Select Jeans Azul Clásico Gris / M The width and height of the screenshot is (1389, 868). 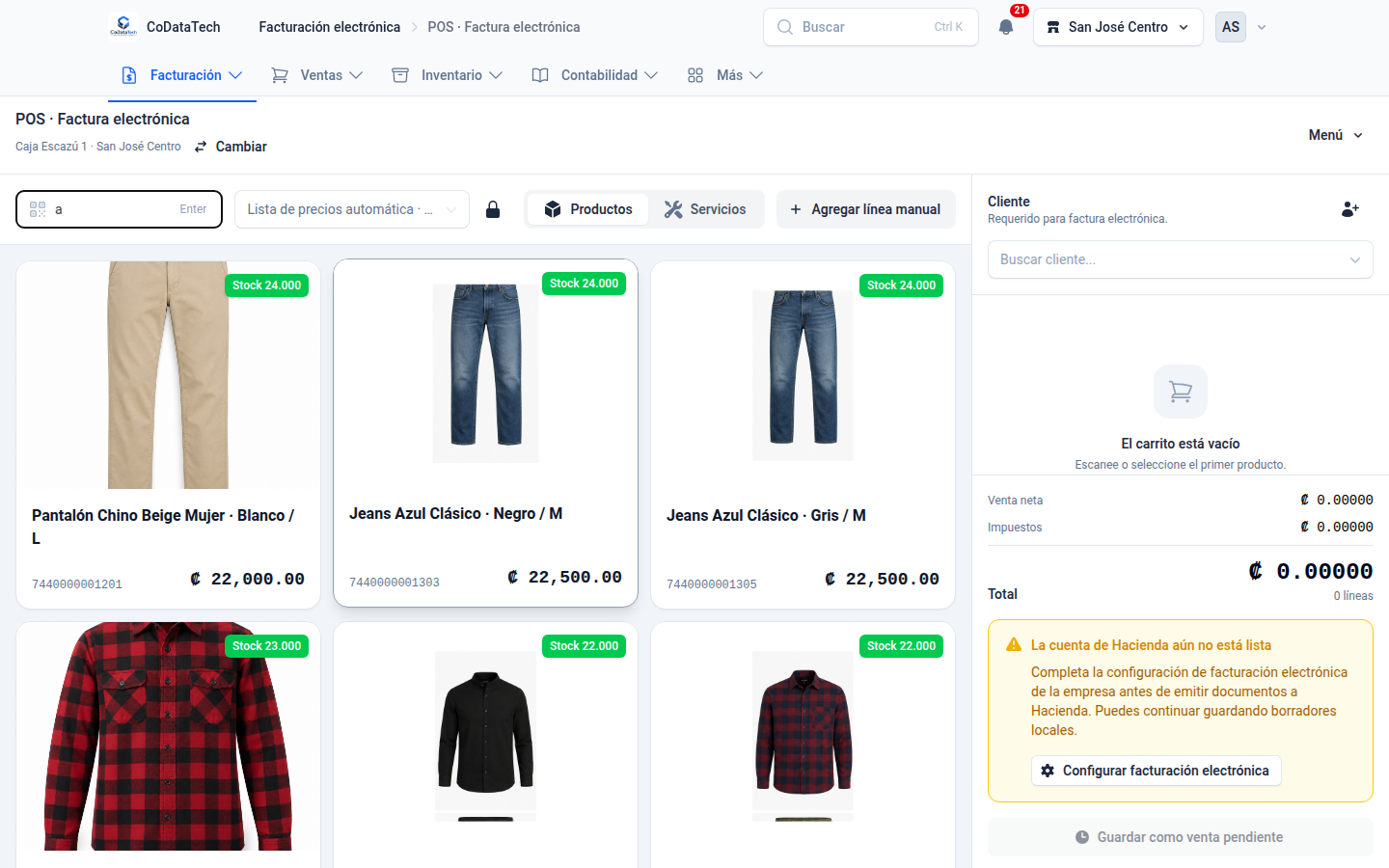pos(803,435)
